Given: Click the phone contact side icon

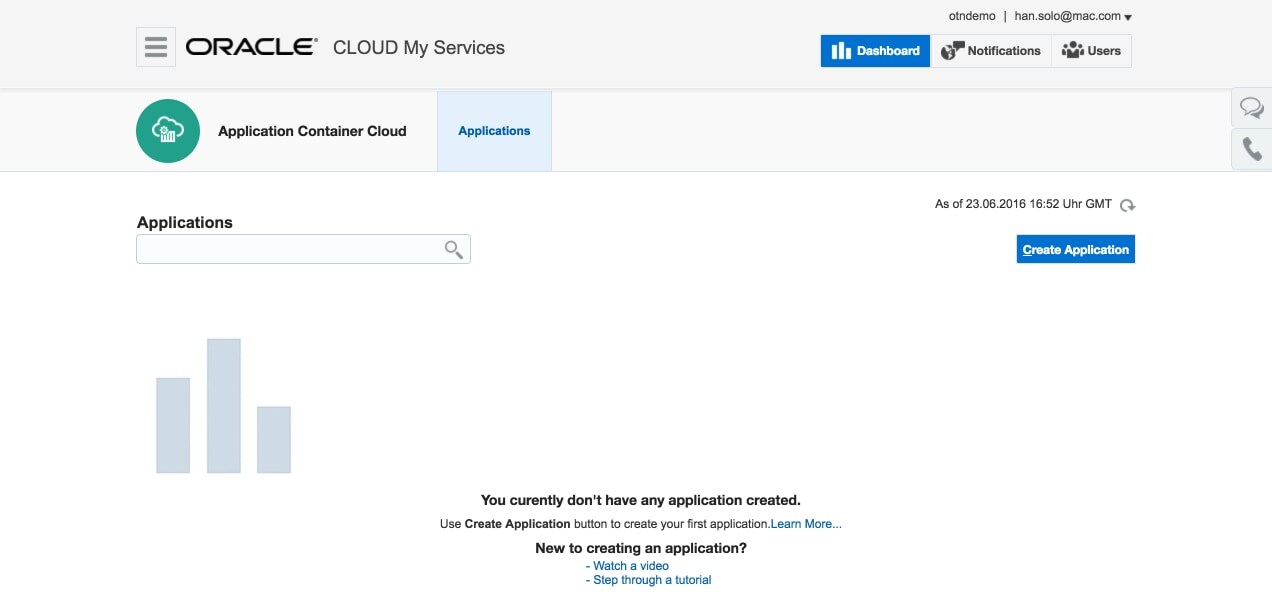Looking at the screenshot, I should pos(1251,149).
